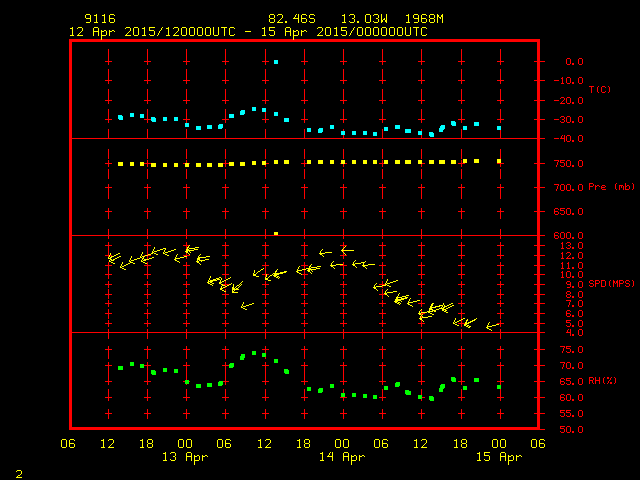Click the 5.0 wind speed label

(574, 324)
